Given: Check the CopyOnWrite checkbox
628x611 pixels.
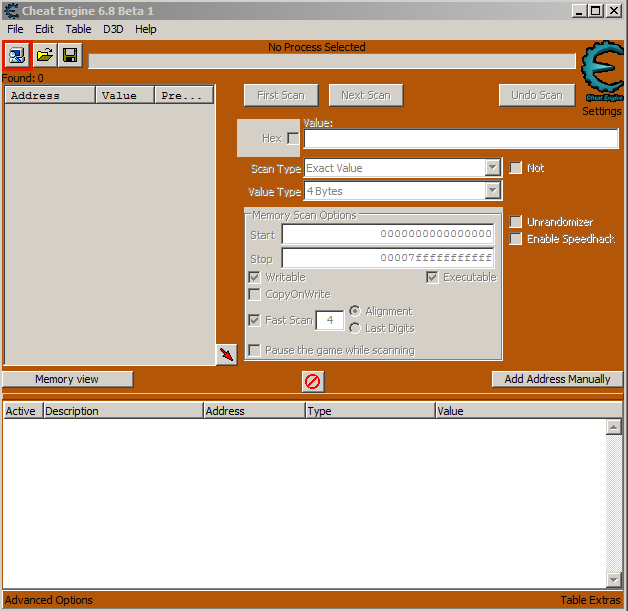Looking at the screenshot, I should pyautogui.click(x=254, y=294).
